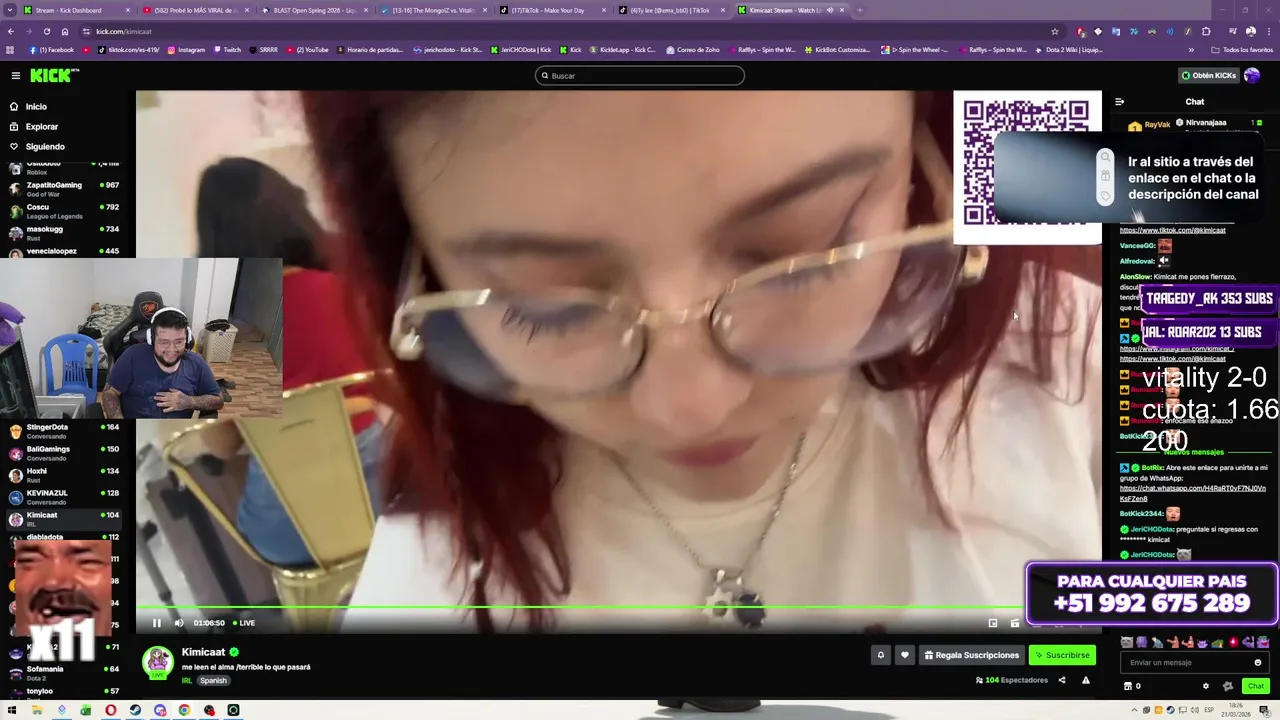Open Inicio in the sidebar
The image size is (1280, 720).
click(x=36, y=106)
